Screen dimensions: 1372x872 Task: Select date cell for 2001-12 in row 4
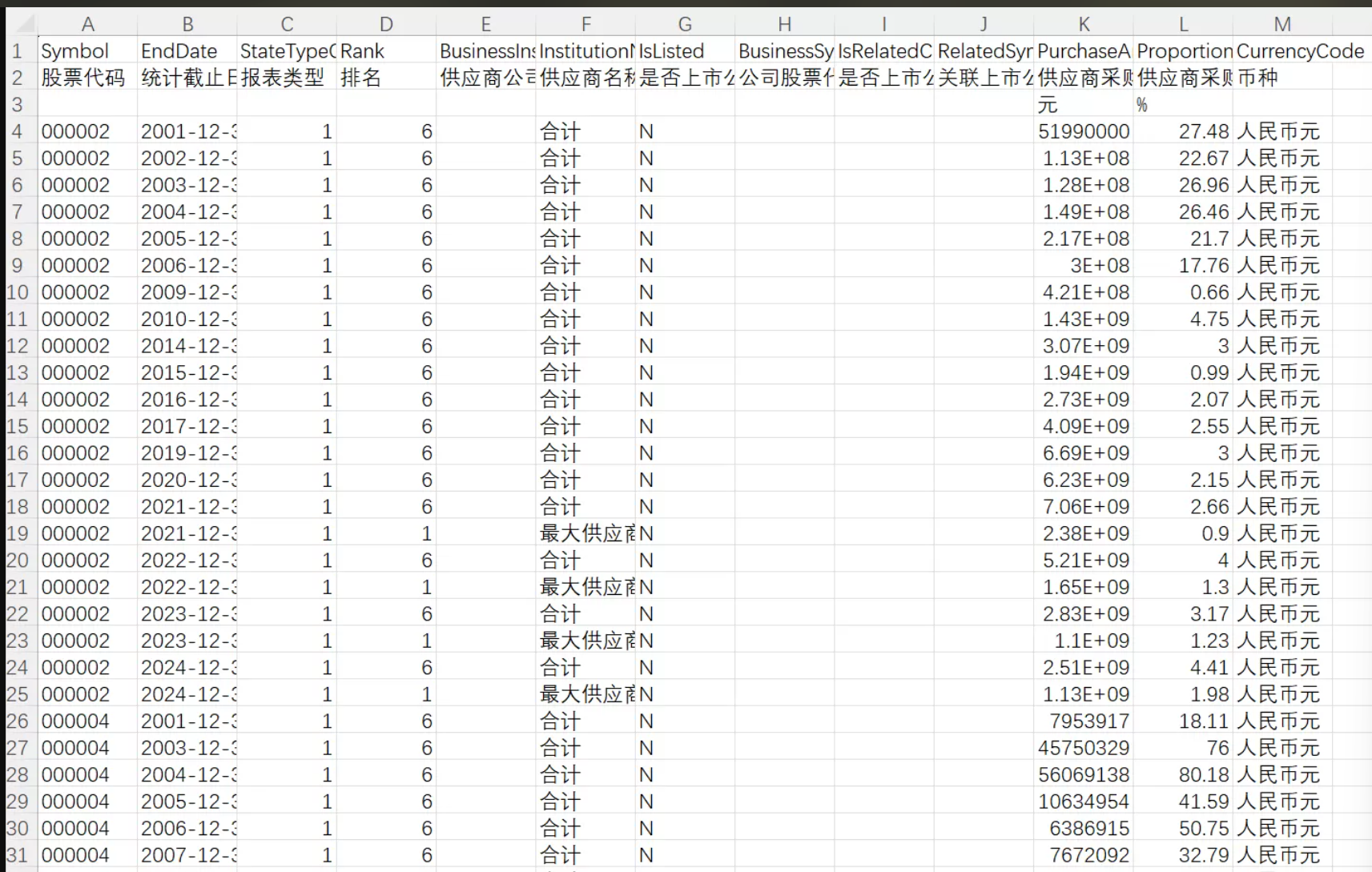187,131
